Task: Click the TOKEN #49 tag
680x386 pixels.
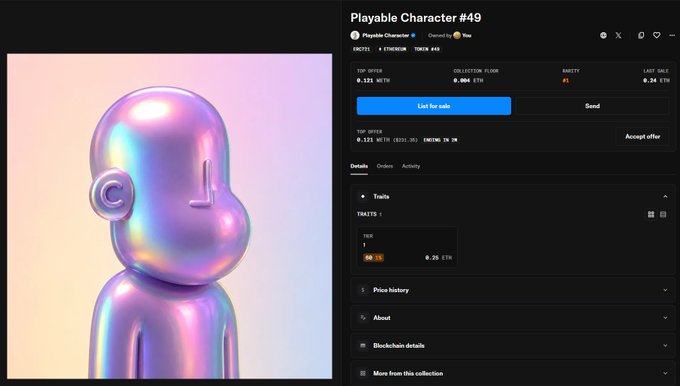Action: click(x=427, y=49)
